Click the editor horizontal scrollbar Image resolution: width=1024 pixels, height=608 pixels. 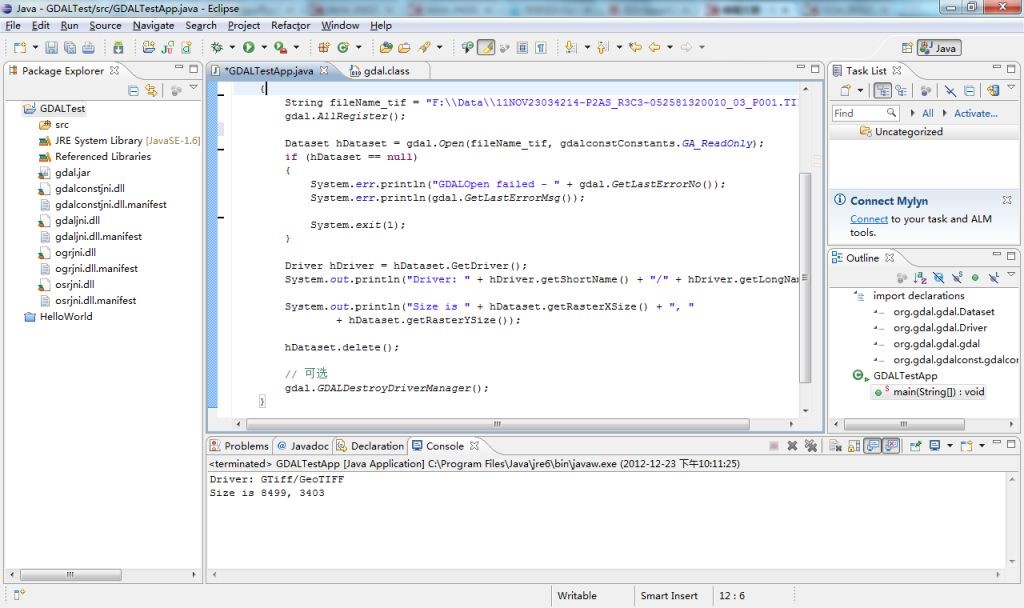coord(496,424)
